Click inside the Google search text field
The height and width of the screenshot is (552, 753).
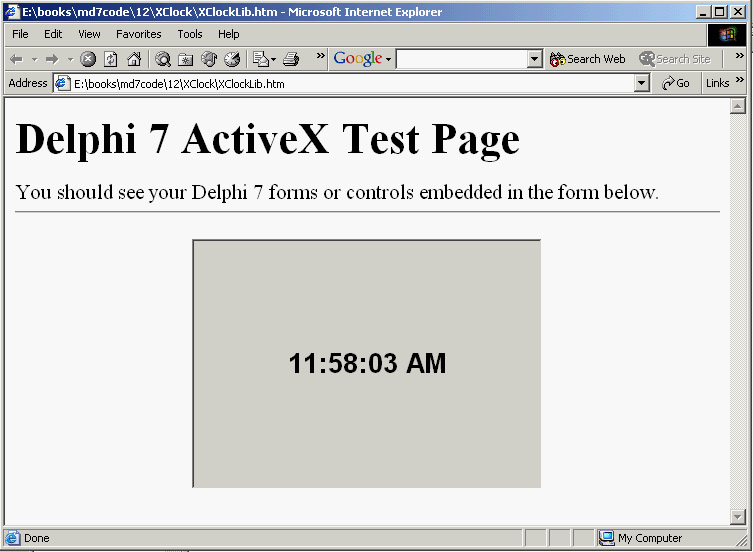(460, 59)
